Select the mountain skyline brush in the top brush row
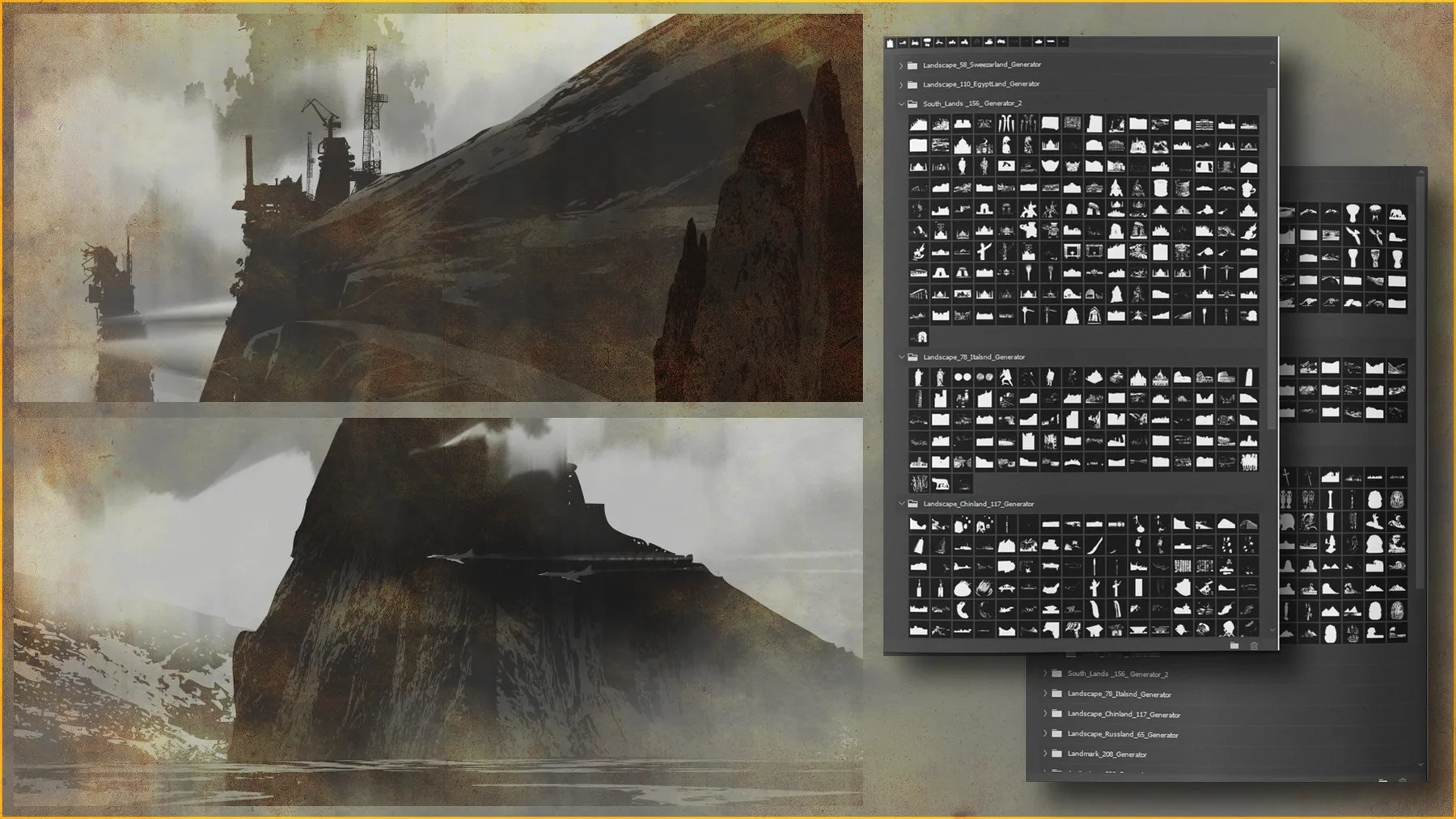The image size is (1456, 819). point(917,123)
